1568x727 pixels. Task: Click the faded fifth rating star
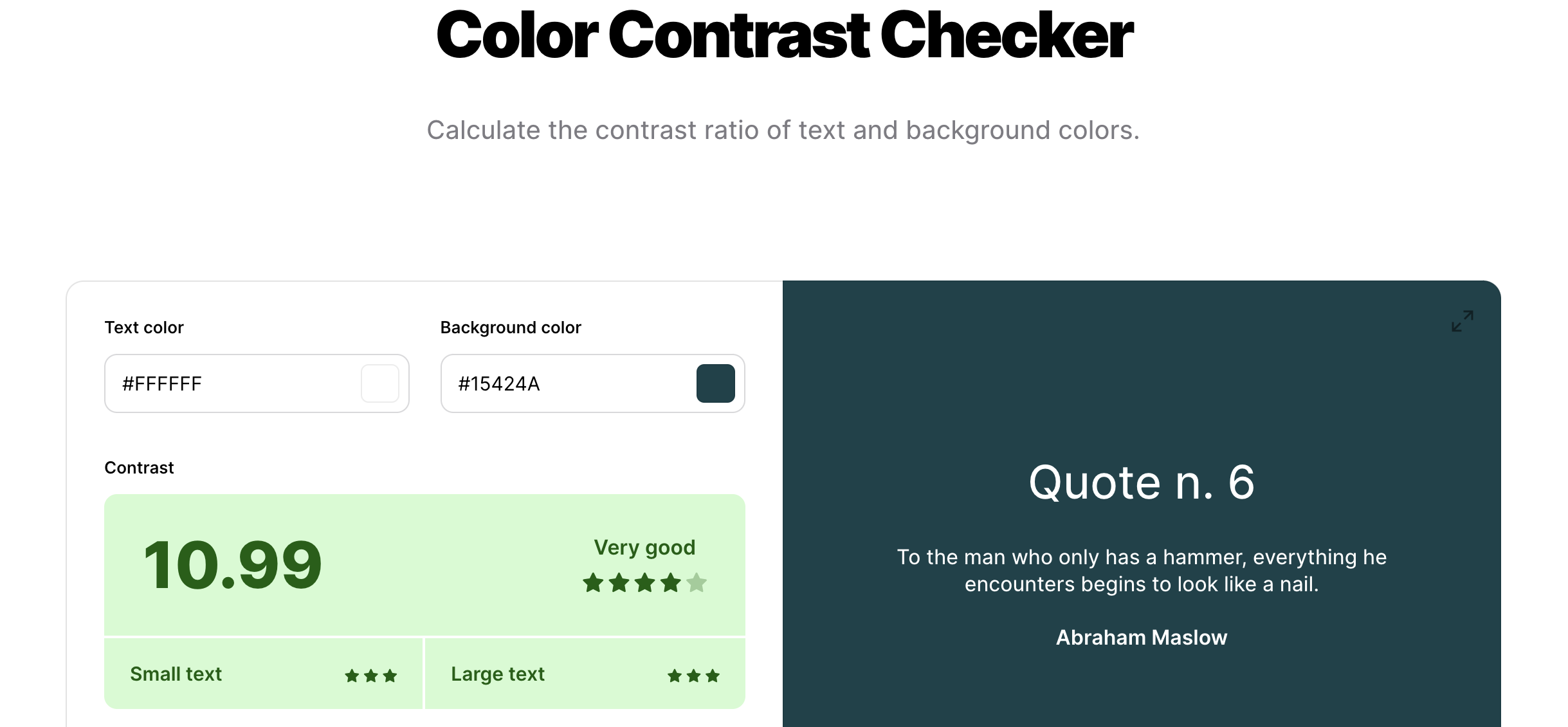[x=697, y=583]
